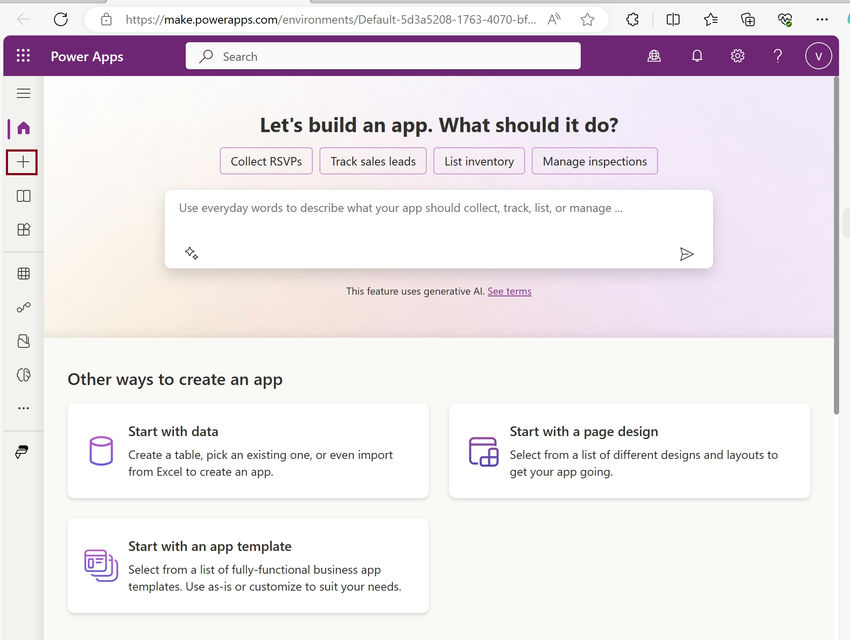
Task: Open the See terms link
Action: 509,291
